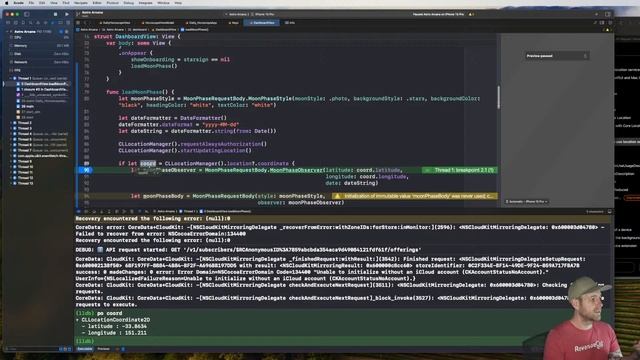Switch to the DashboardView editor tab
Screen dimensions: 640x360
[x=262, y=23]
